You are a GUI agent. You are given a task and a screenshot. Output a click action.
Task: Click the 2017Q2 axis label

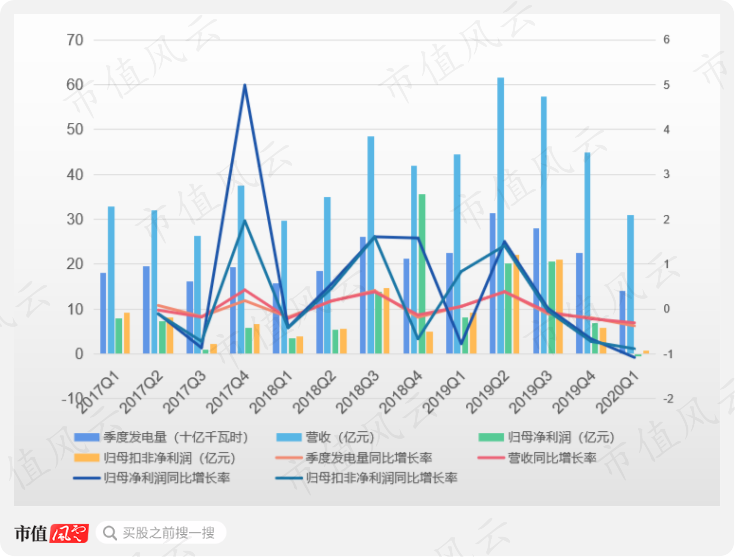point(142,393)
